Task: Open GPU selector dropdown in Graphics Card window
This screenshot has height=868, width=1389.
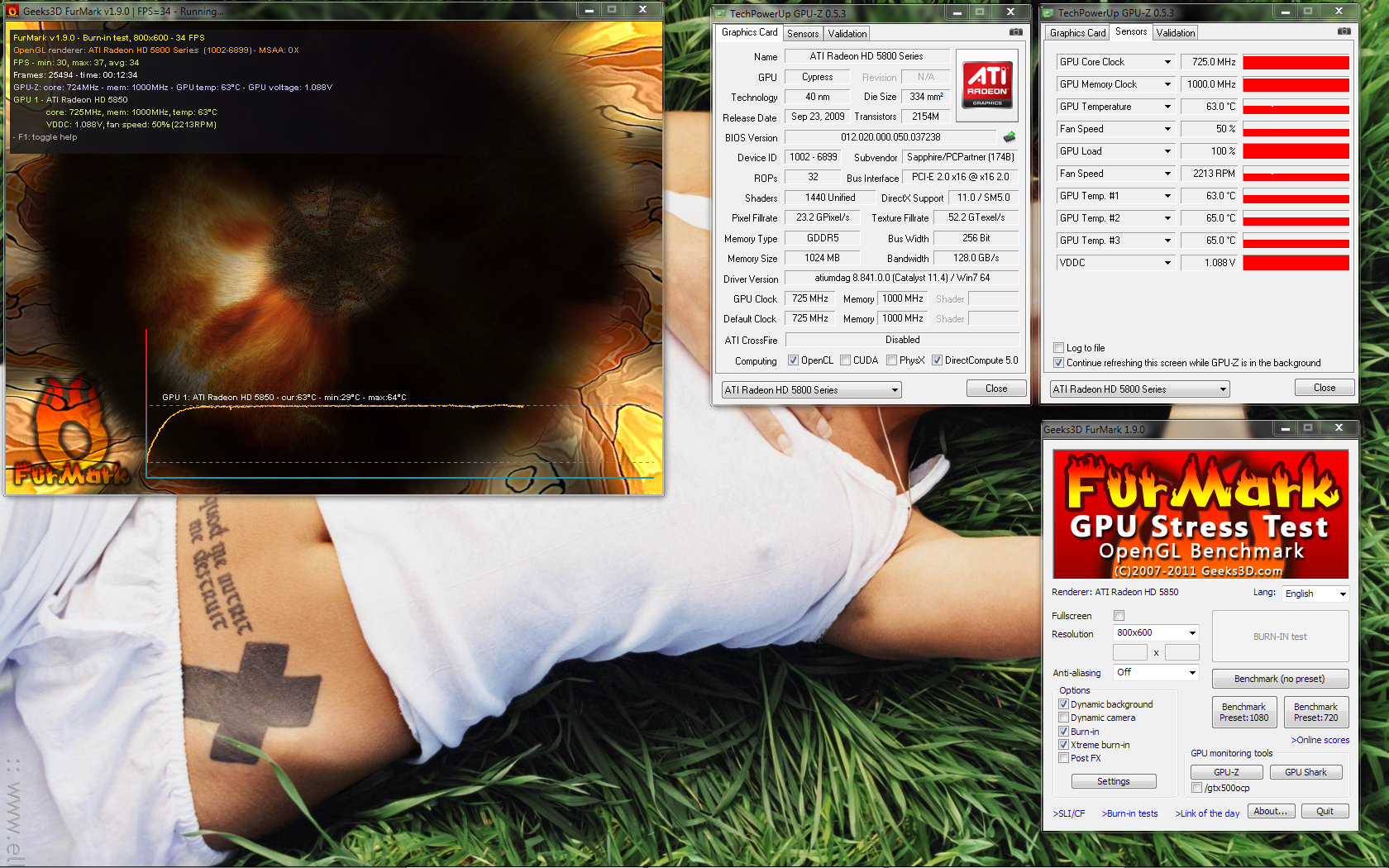Action: click(811, 390)
